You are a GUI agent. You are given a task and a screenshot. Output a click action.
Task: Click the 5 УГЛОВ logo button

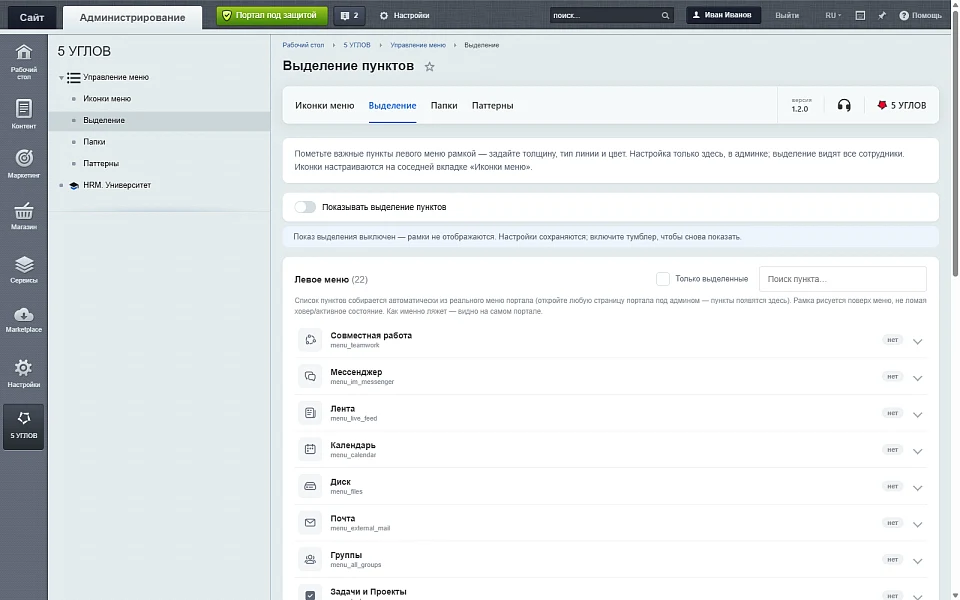pos(901,105)
